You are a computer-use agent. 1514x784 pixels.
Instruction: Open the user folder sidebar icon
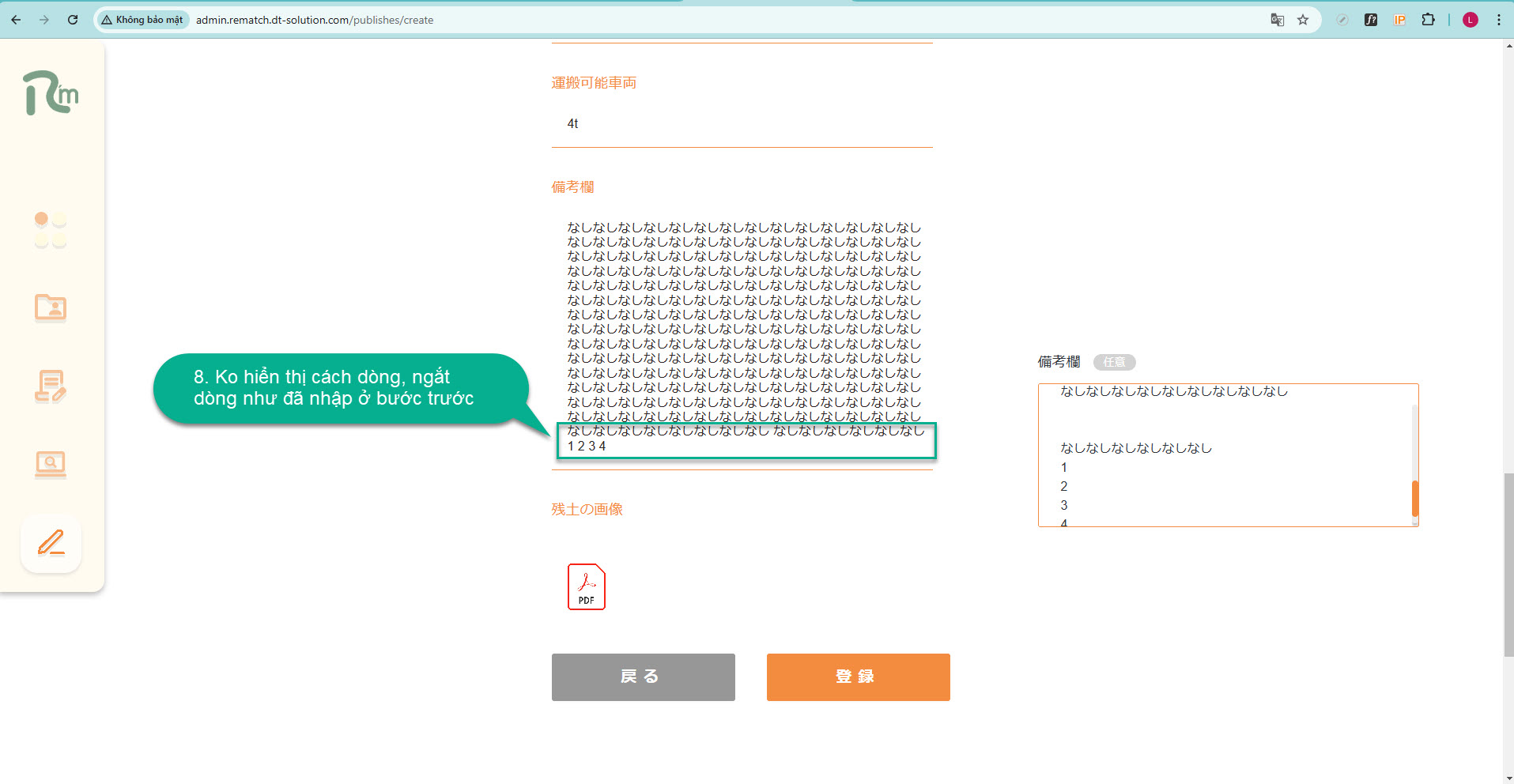point(51,307)
